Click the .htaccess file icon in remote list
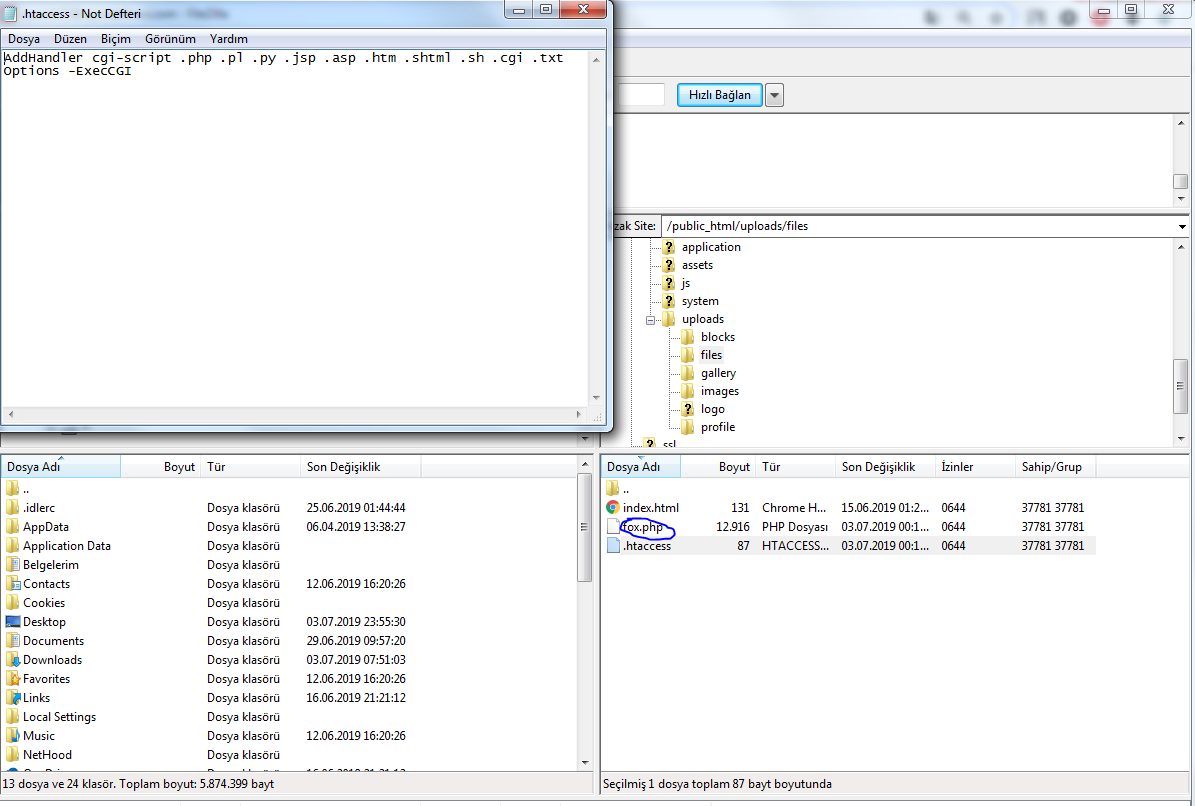 (x=613, y=545)
